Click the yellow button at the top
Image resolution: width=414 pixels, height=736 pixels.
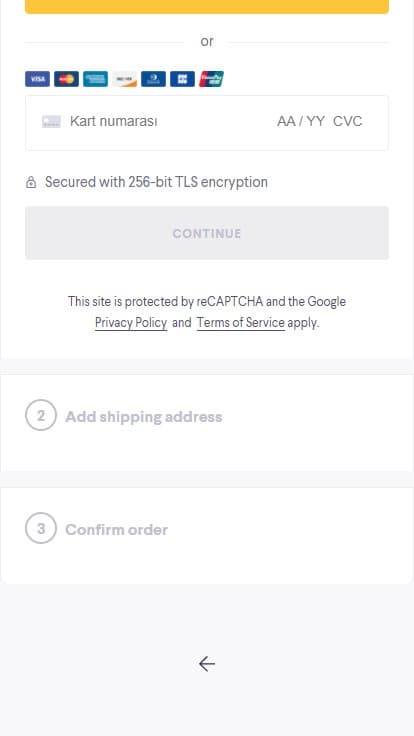pyautogui.click(x=207, y=7)
